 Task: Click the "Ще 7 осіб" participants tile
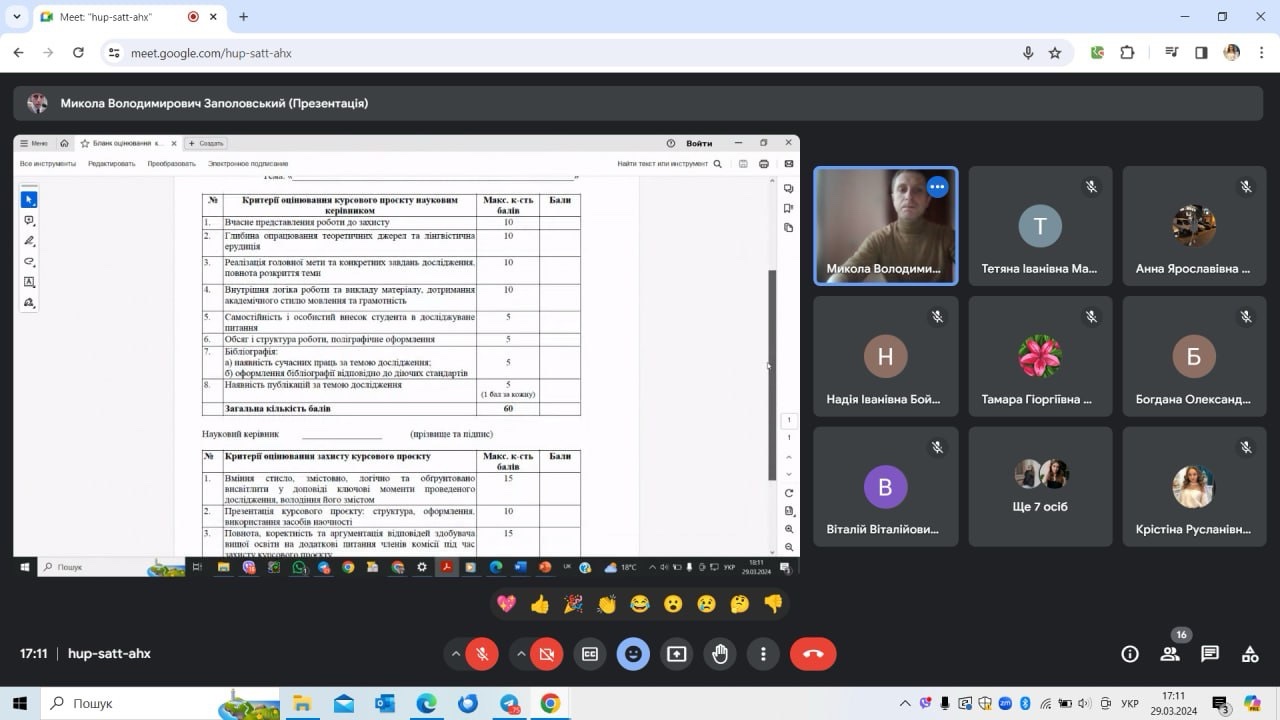(x=1040, y=487)
